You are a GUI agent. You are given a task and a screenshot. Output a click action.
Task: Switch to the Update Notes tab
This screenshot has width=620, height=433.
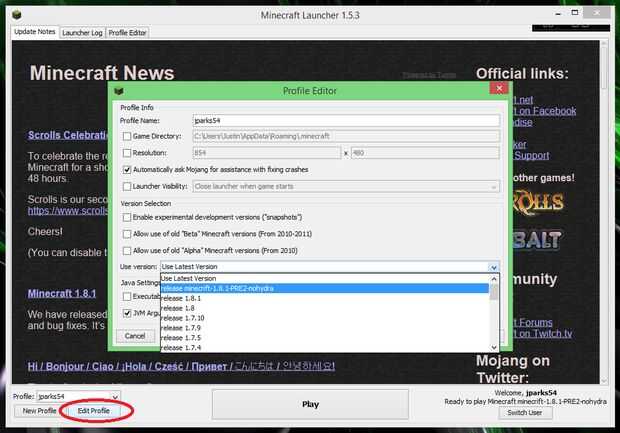click(x=35, y=32)
